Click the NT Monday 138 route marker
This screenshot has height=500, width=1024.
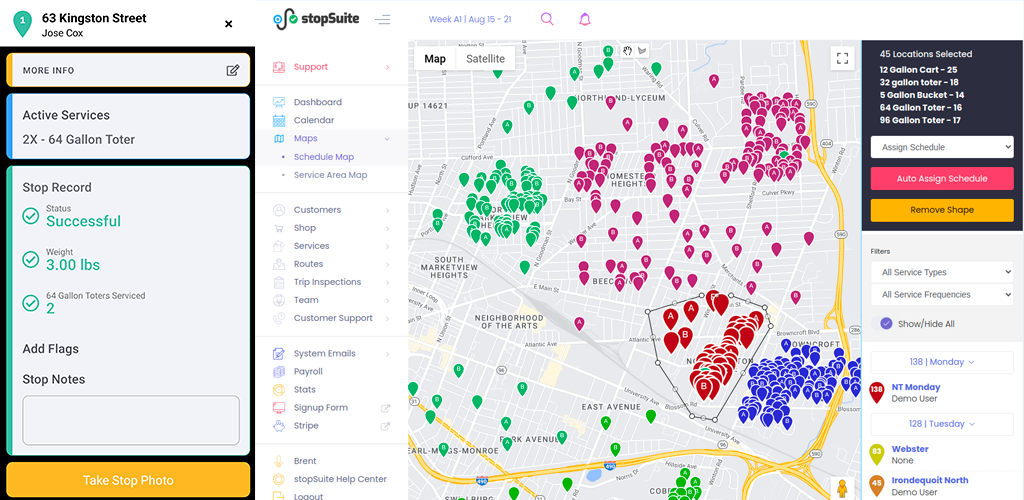[877, 392]
